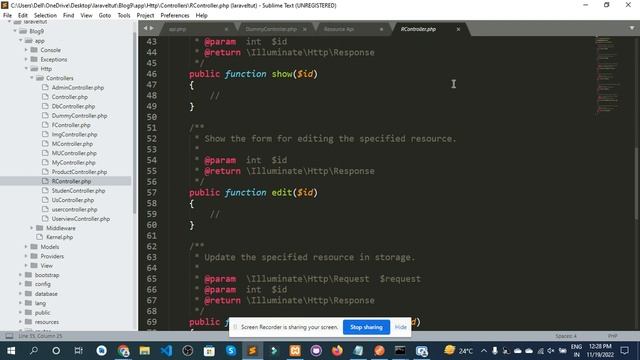Close the RController.php tab
Viewport: 640px width, 360px height.
458,29
